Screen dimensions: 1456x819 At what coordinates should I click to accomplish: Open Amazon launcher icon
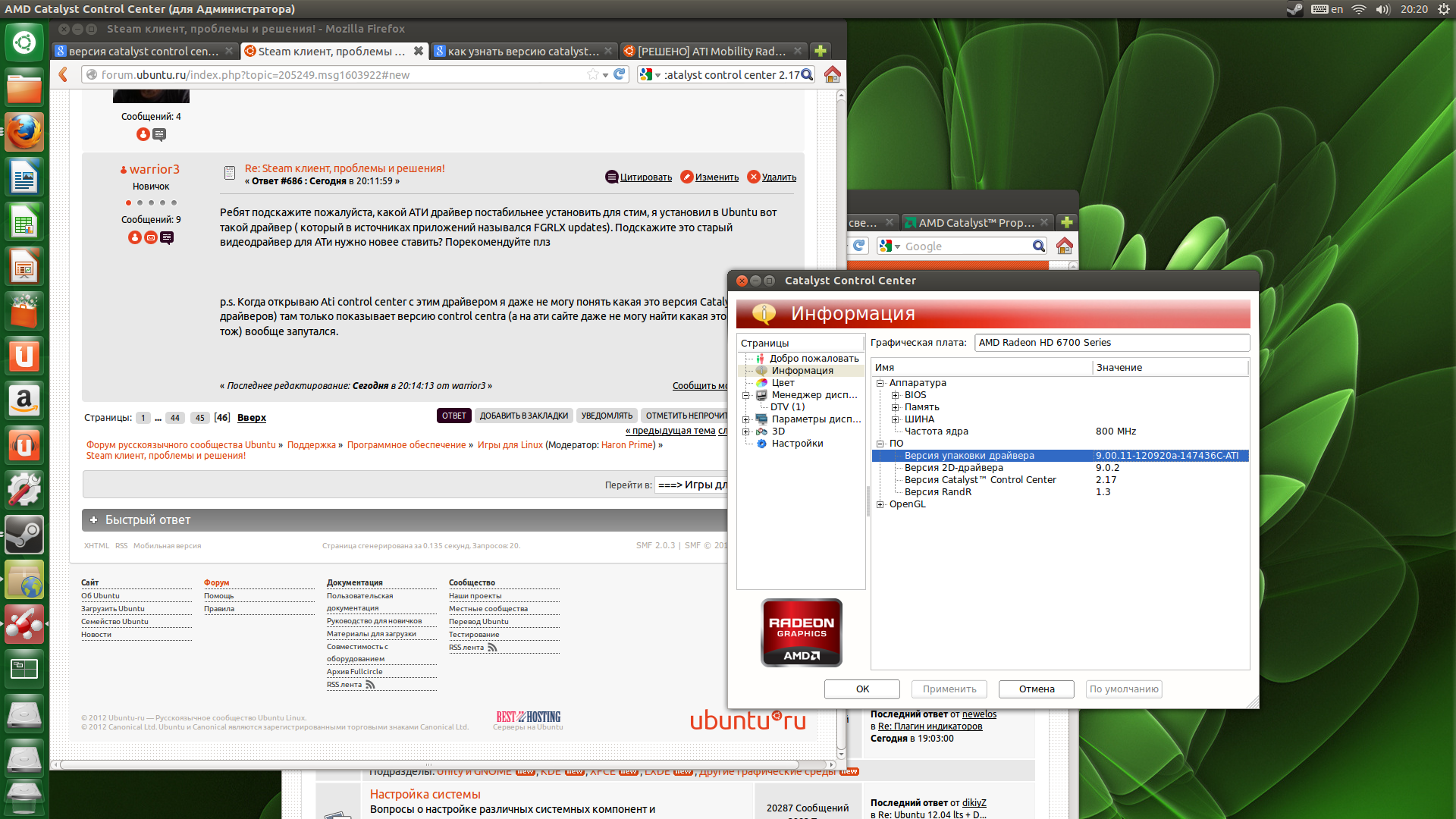point(24,400)
